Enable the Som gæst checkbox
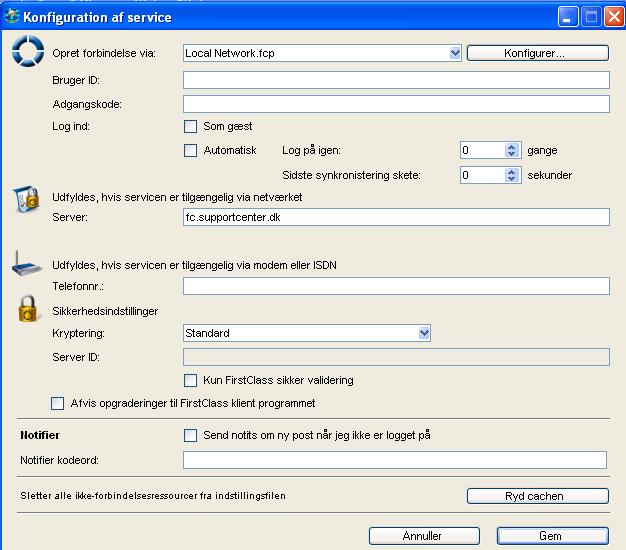The height and width of the screenshot is (550, 626). pyautogui.click(x=190, y=127)
